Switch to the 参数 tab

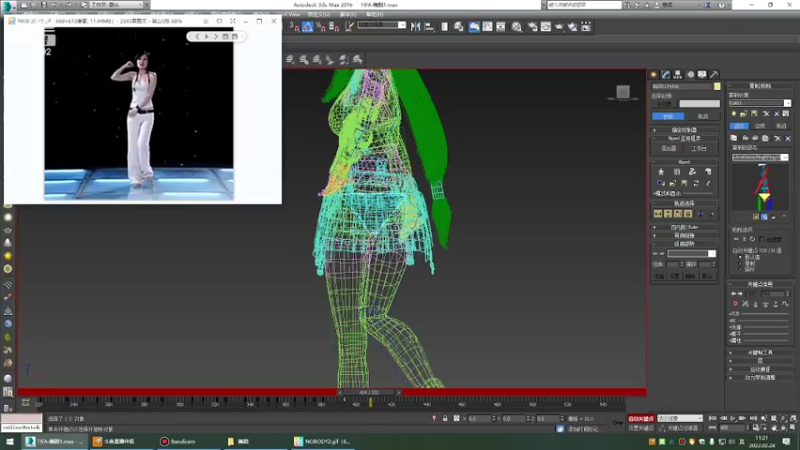tap(668, 116)
